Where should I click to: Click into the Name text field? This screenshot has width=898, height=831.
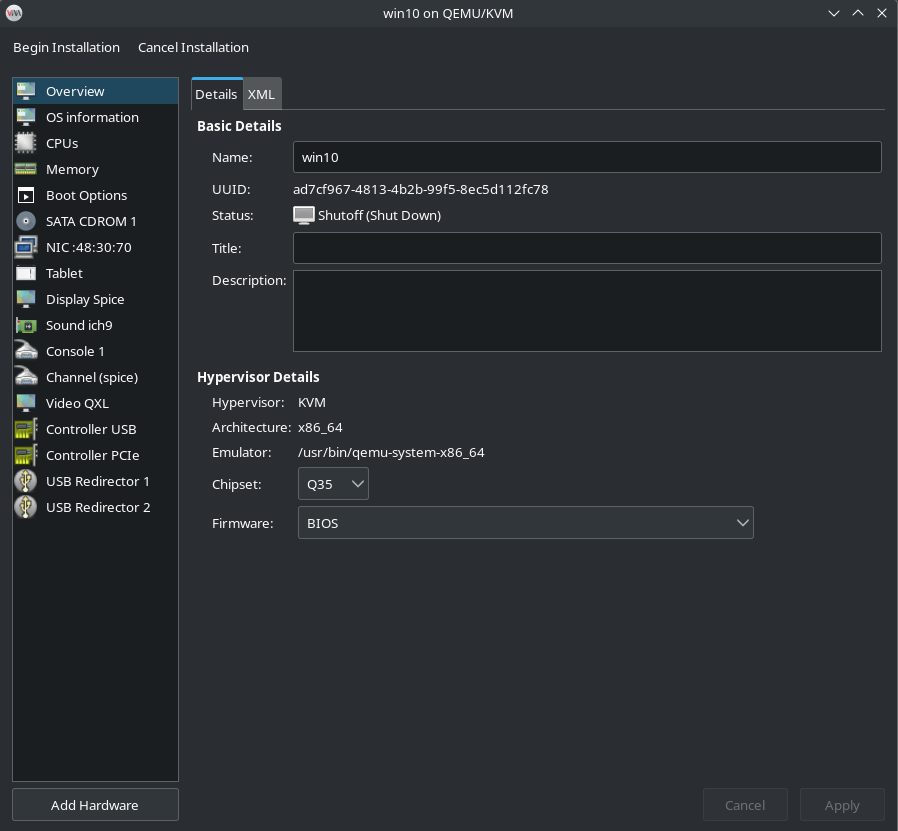tap(586, 157)
